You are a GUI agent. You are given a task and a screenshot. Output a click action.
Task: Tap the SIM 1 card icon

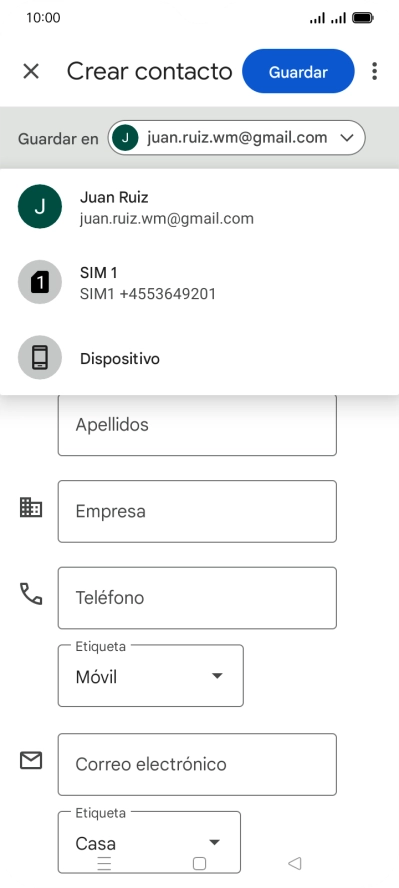pyautogui.click(x=40, y=282)
